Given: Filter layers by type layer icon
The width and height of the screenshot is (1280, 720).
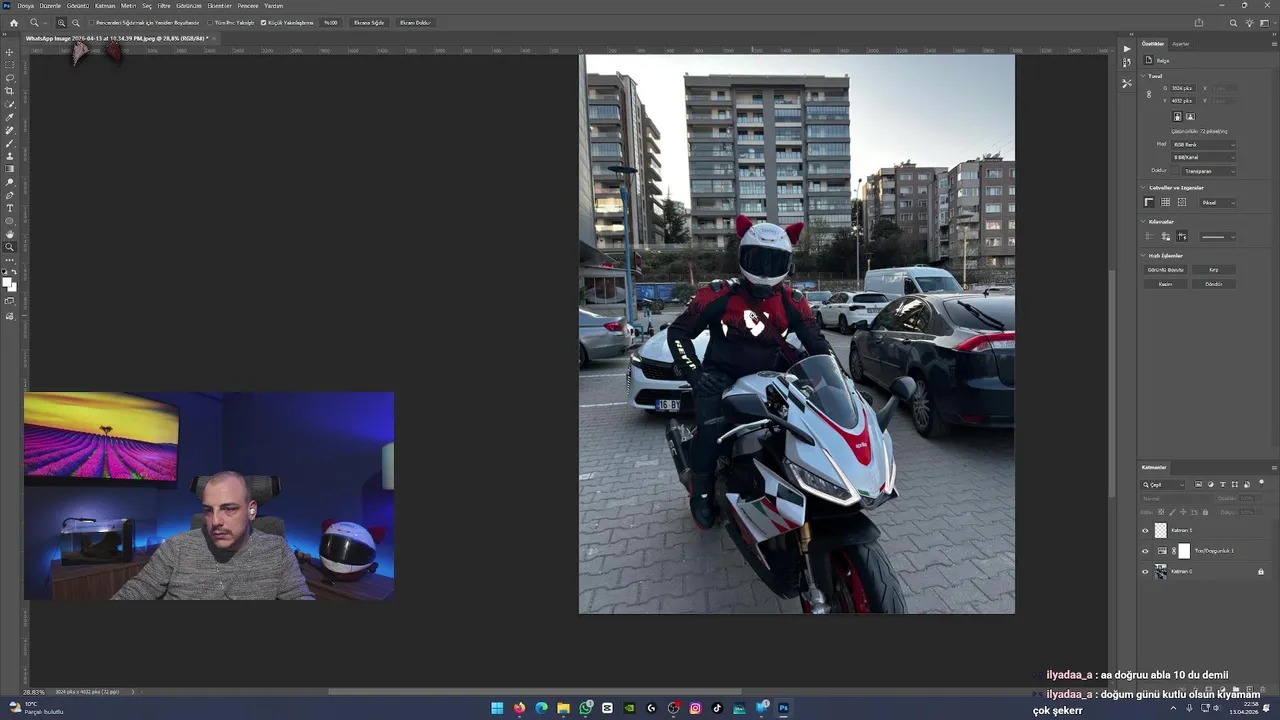Looking at the screenshot, I should [1222, 485].
